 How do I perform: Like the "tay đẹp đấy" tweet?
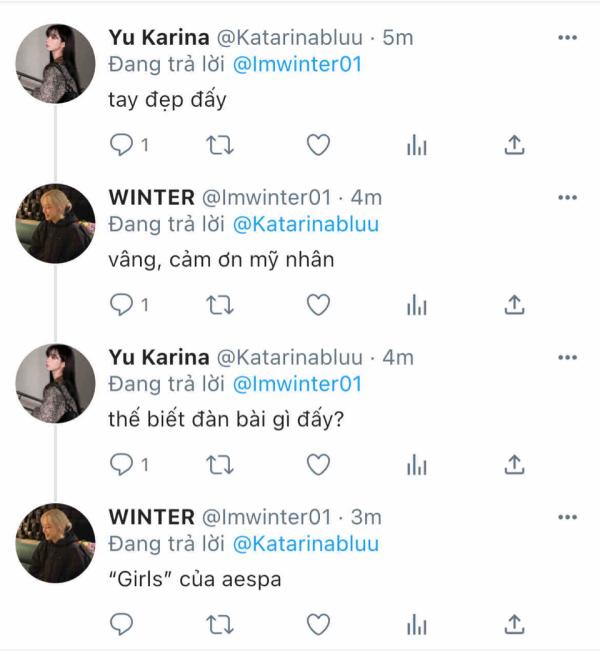(x=318, y=146)
